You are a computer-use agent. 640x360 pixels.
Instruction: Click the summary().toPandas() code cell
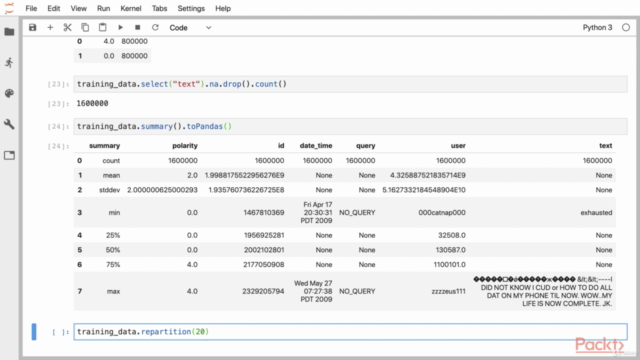[x=350, y=126]
